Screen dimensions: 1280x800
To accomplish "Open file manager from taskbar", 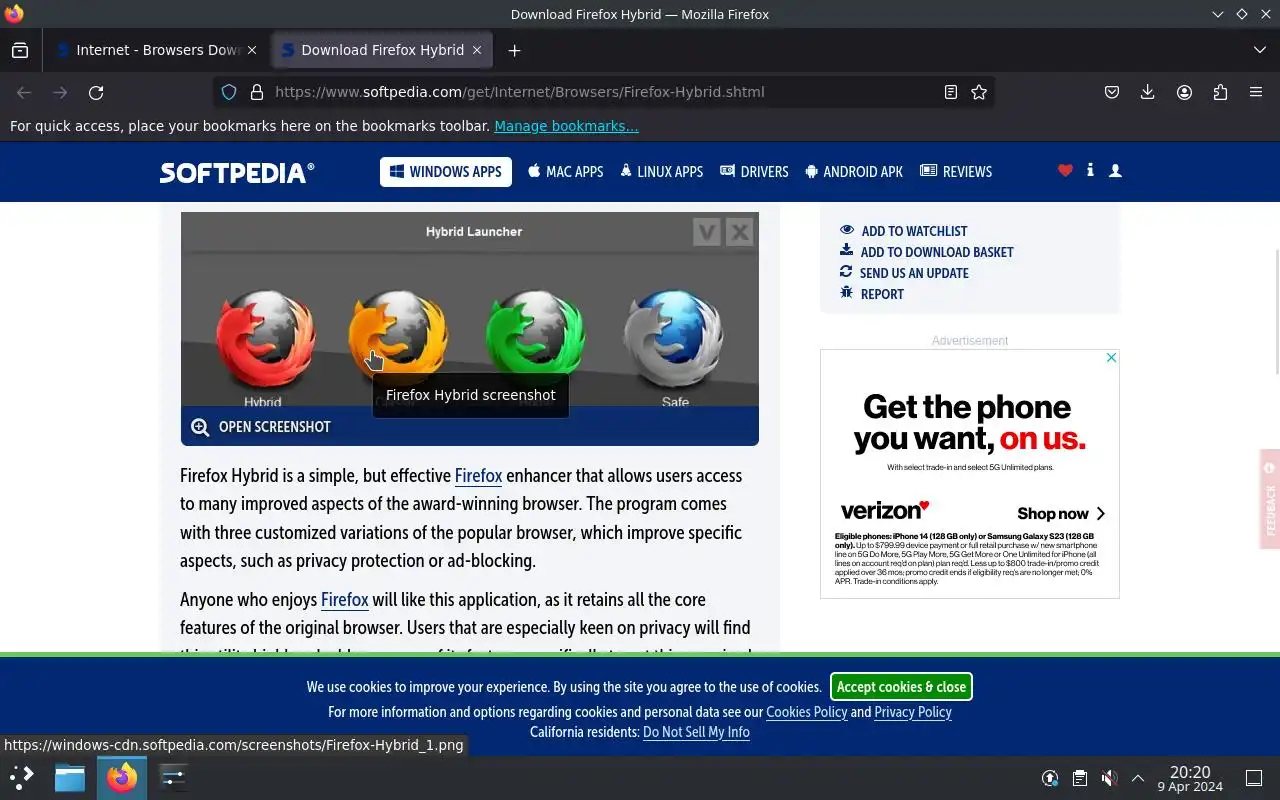I will click(70, 777).
